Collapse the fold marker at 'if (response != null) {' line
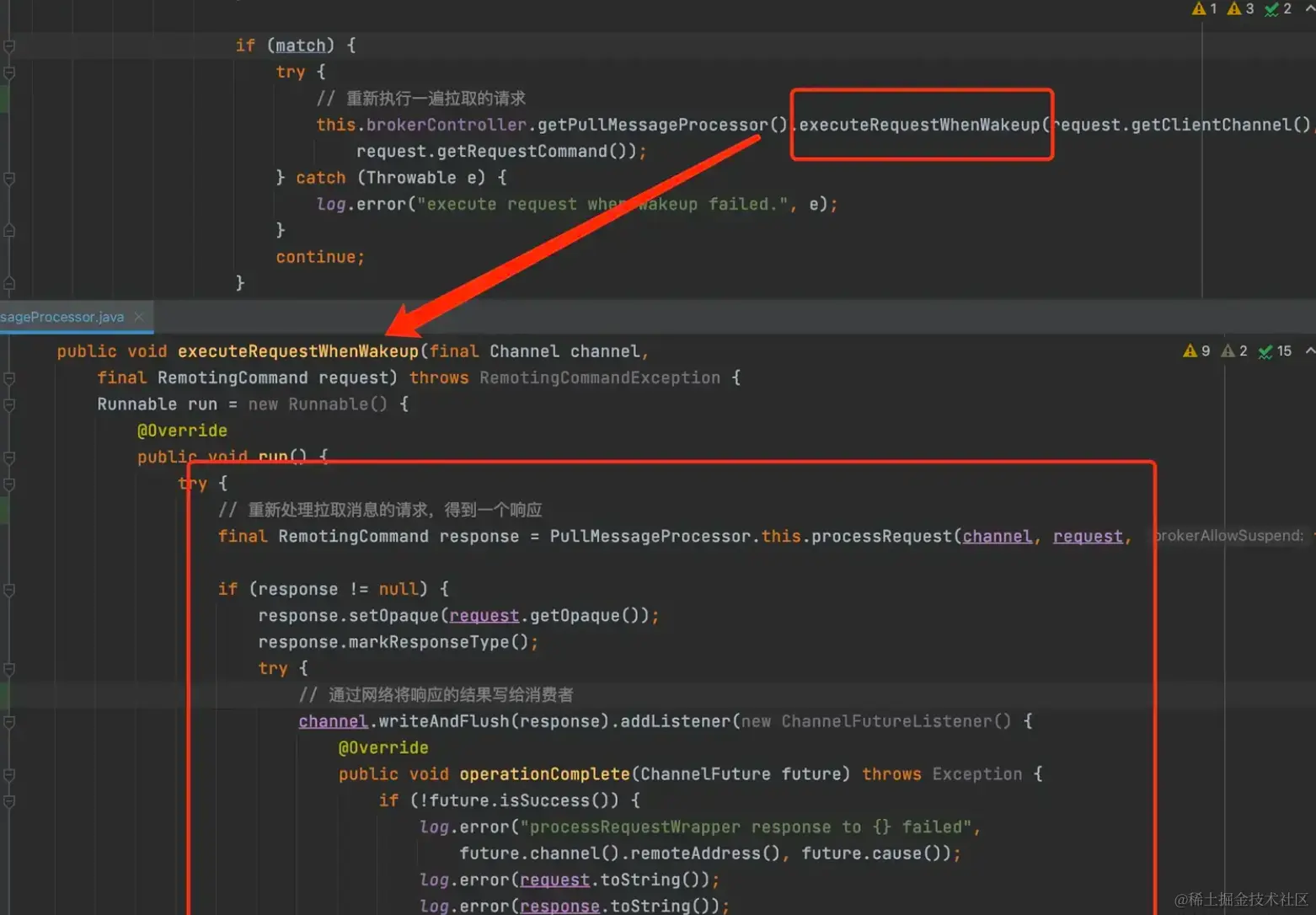Image resolution: width=1316 pixels, height=915 pixels. (x=9, y=590)
